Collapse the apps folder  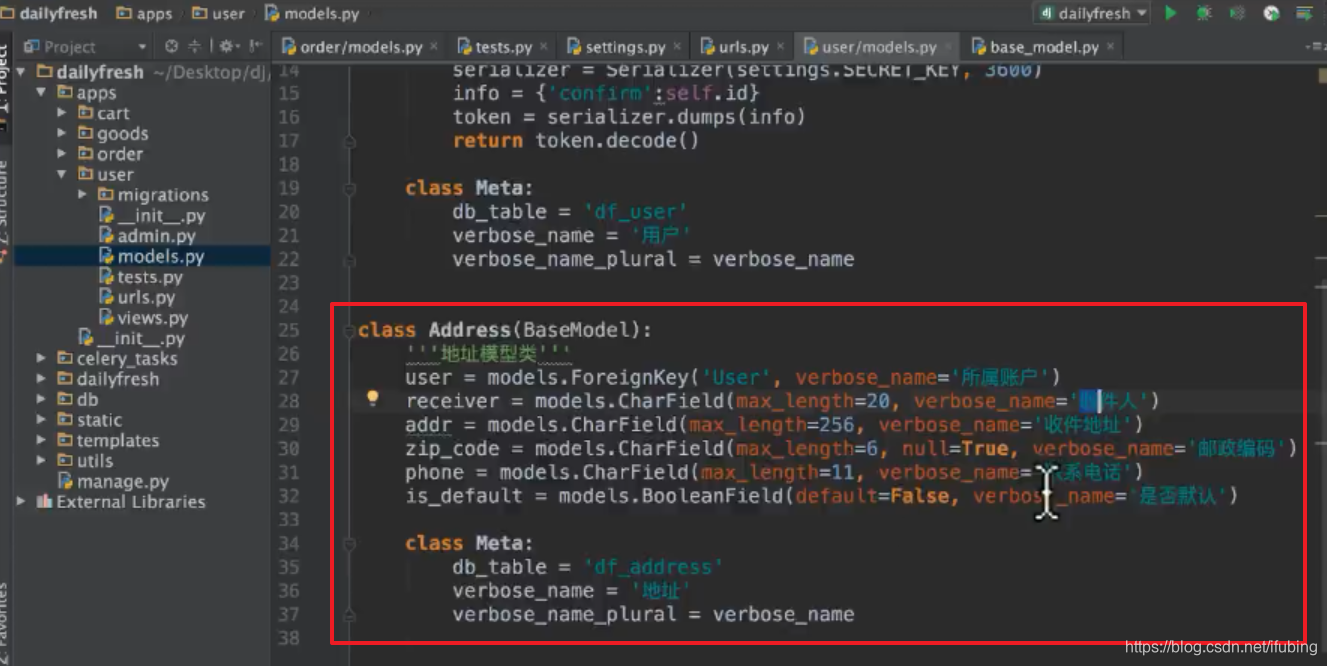[42, 93]
